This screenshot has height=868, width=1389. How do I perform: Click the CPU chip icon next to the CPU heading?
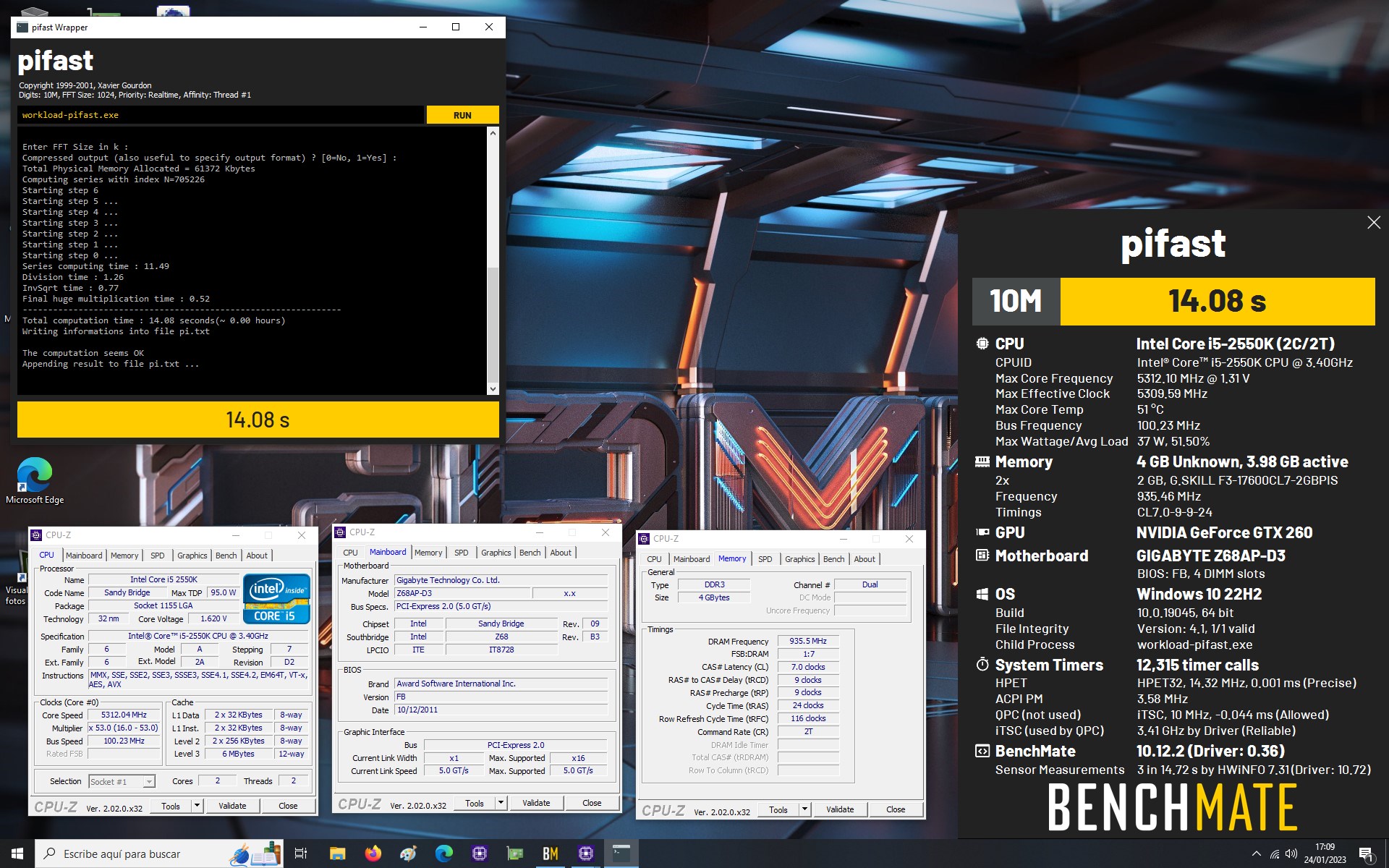click(x=982, y=344)
